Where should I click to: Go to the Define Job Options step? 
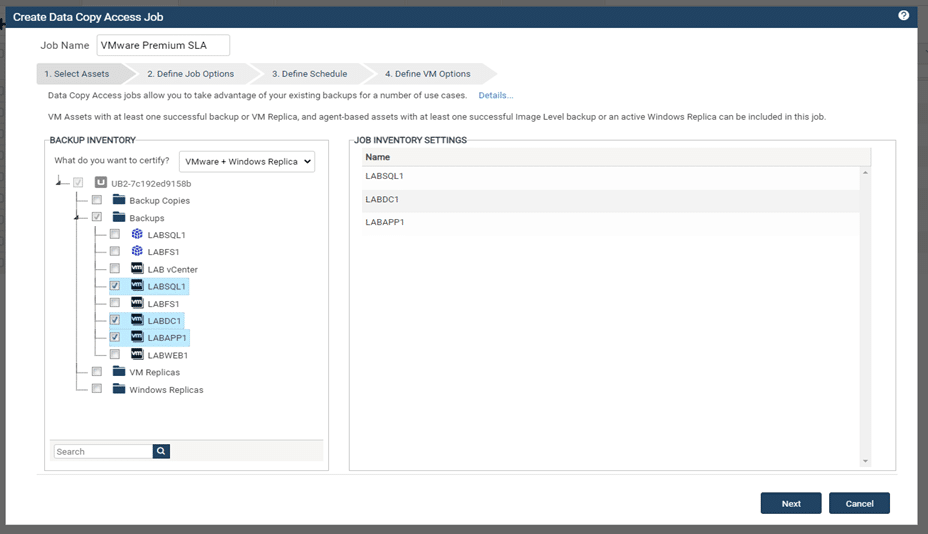click(191, 74)
